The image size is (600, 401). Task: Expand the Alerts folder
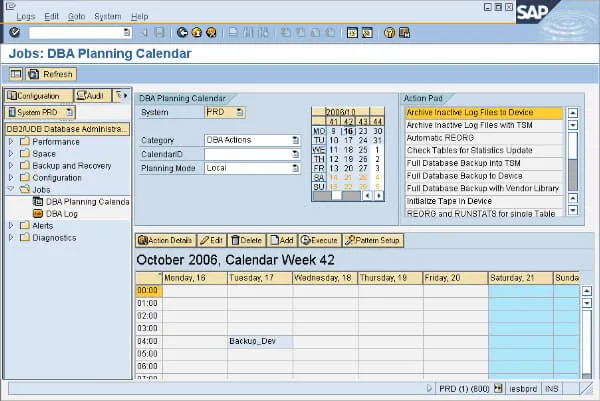pos(11,225)
